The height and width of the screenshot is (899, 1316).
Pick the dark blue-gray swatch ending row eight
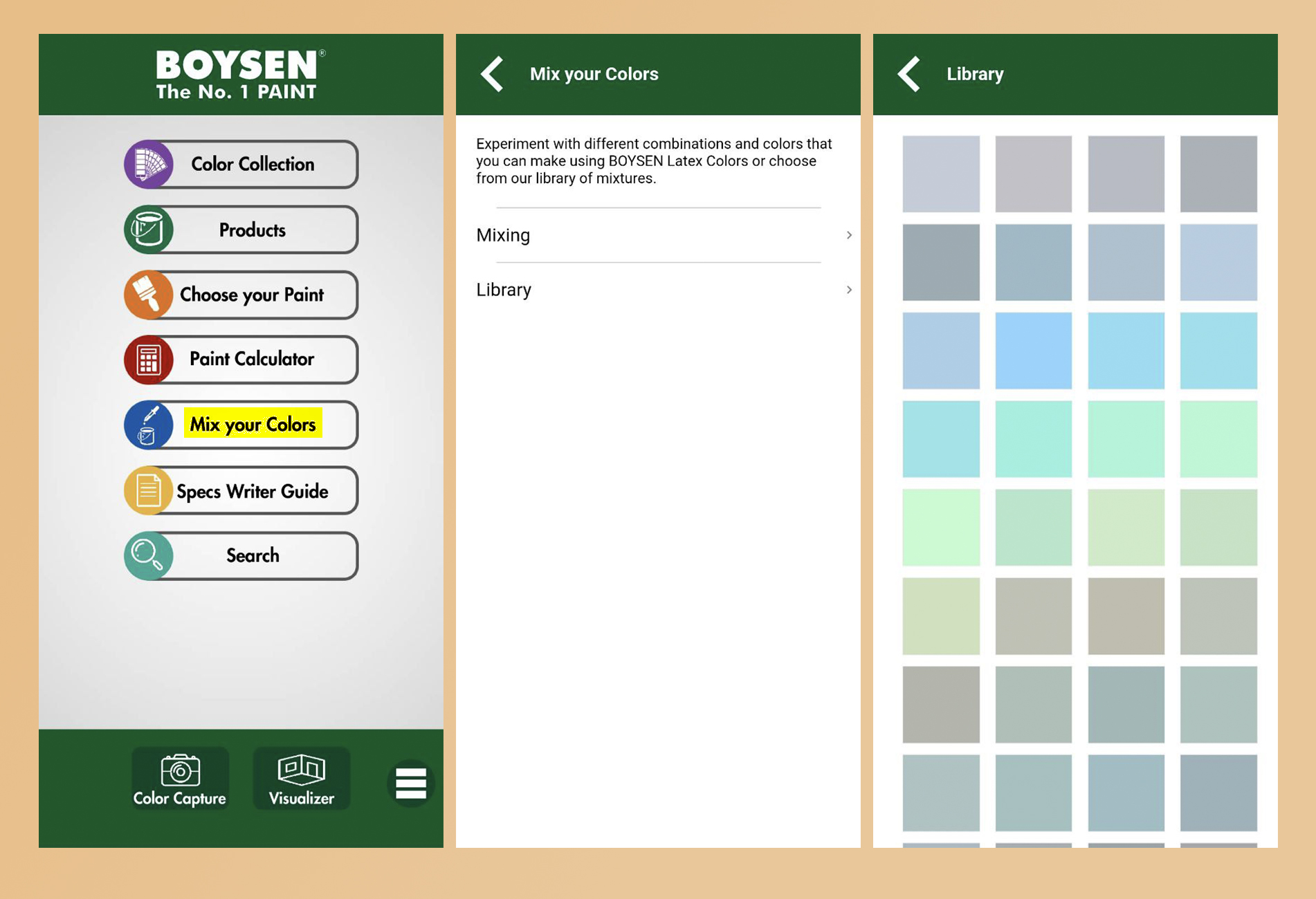pyautogui.click(x=1218, y=793)
